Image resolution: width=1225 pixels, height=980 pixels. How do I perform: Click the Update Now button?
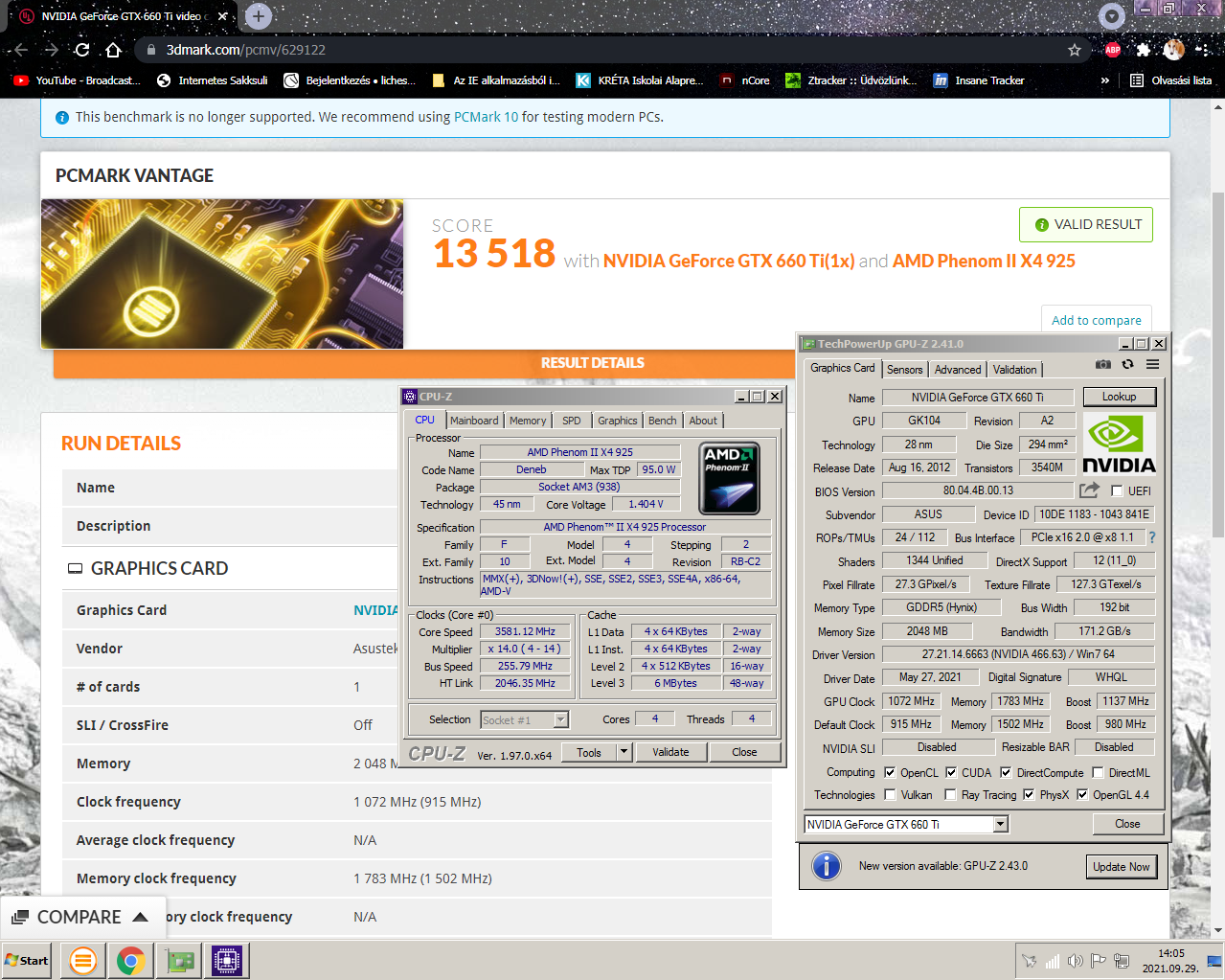(x=1122, y=867)
